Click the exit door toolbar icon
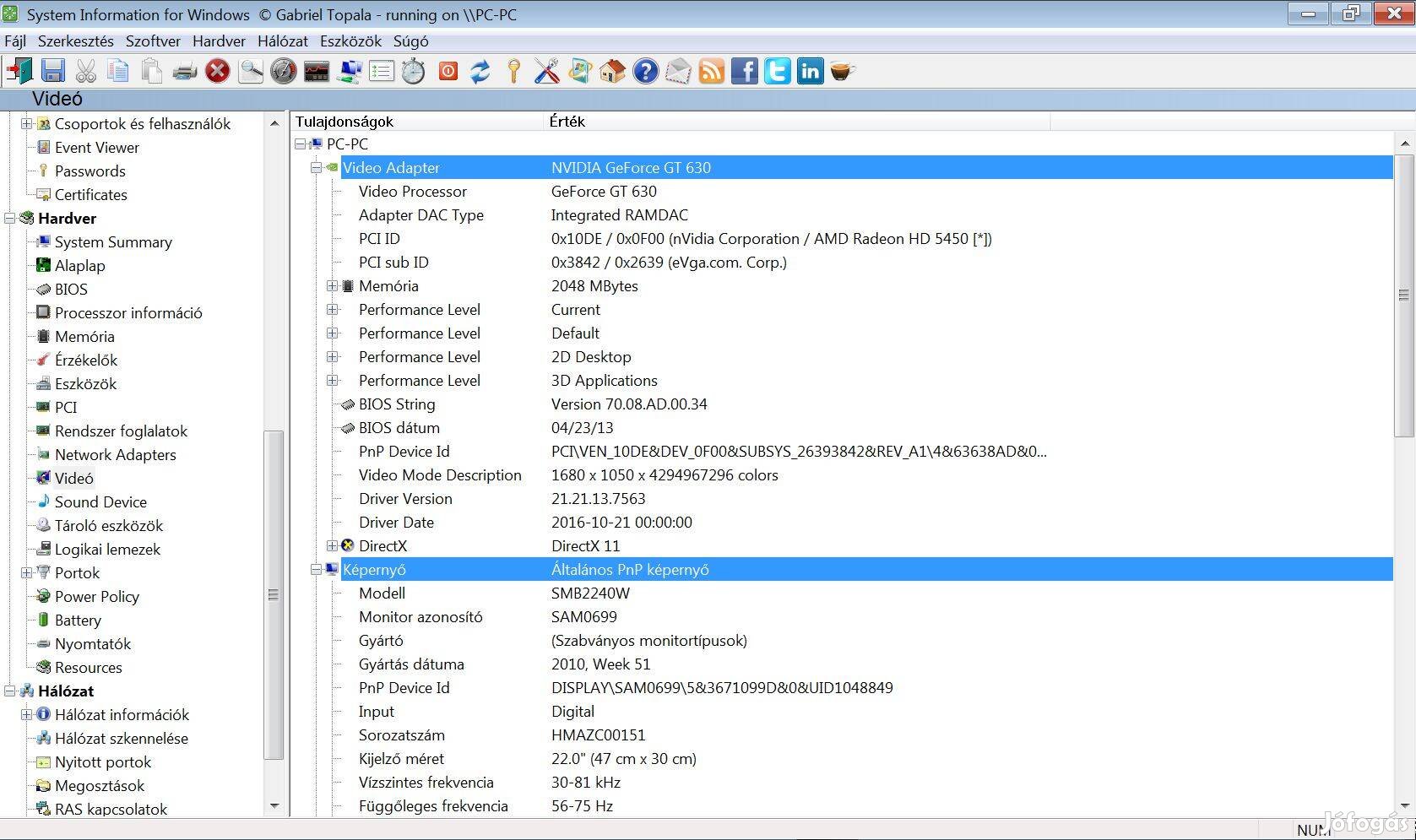Image resolution: width=1416 pixels, height=840 pixels. (19, 71)
